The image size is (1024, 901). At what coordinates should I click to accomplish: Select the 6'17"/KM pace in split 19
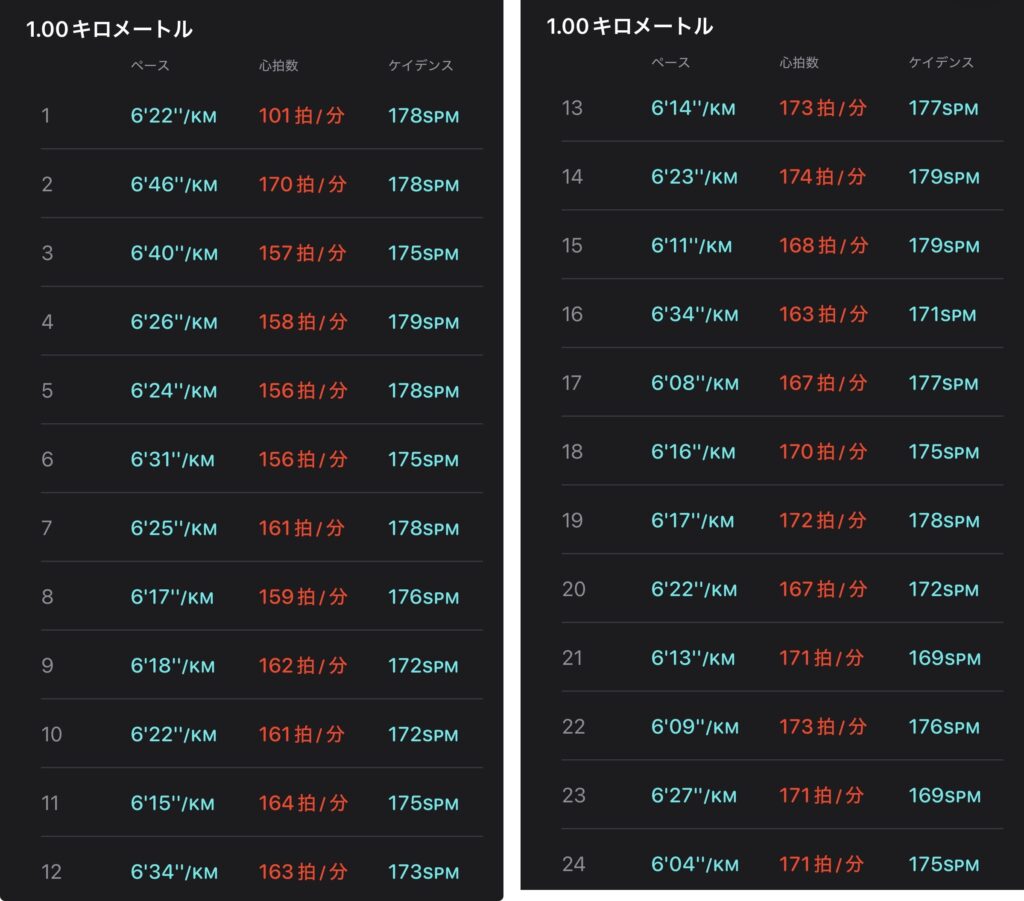pos(692,520)
